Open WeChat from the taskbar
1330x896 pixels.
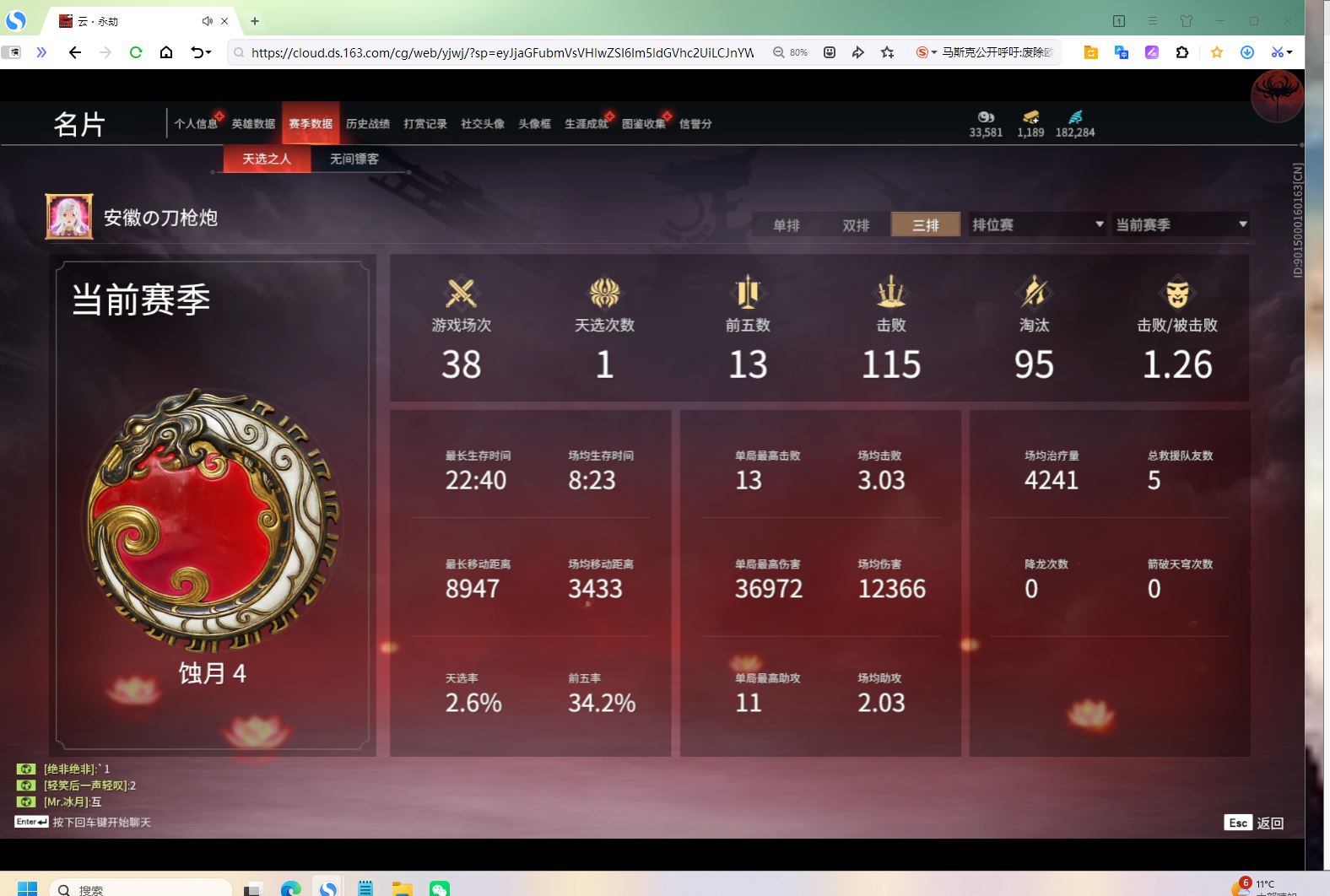439,888
